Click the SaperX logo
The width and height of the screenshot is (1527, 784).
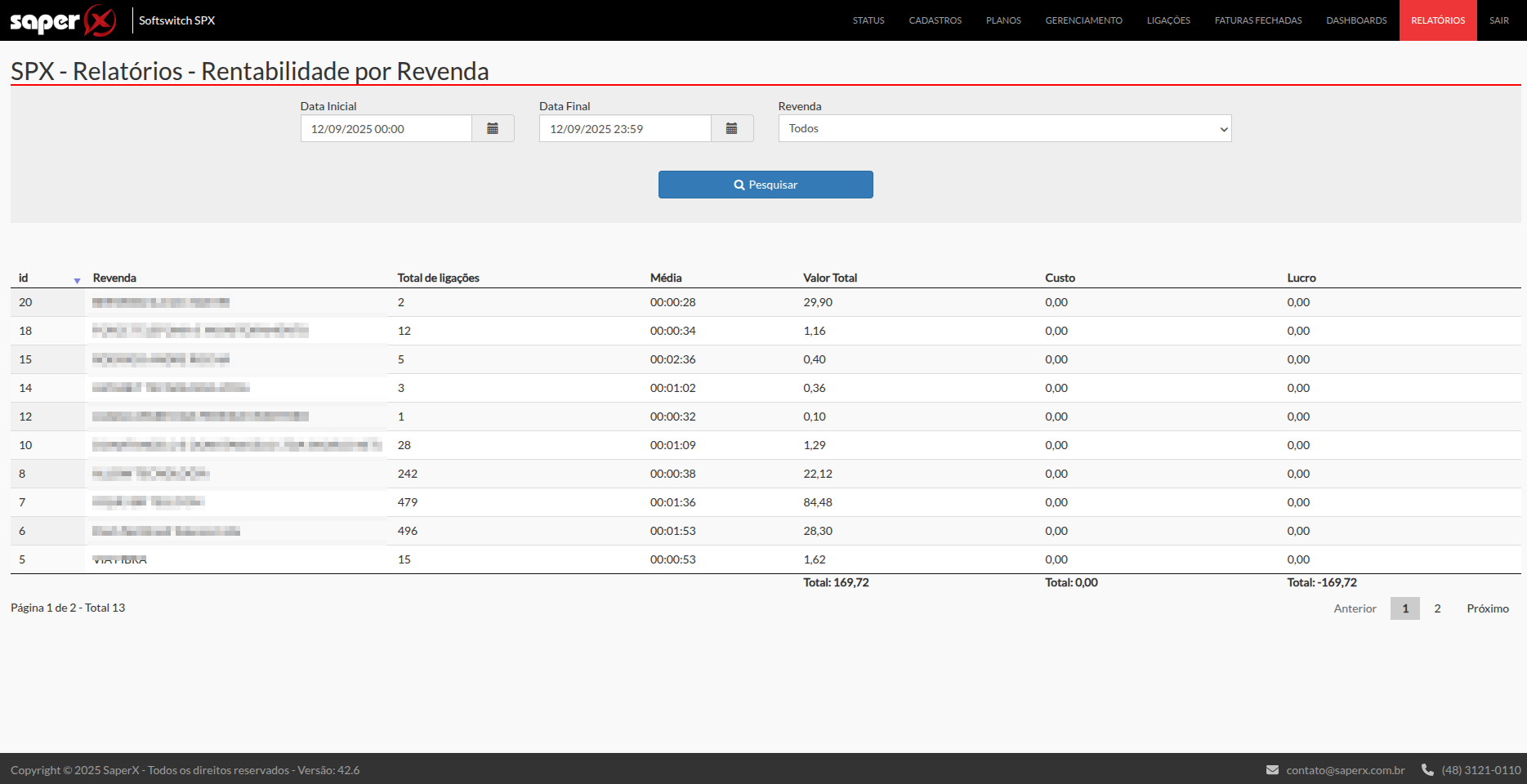[x=64, y=20]
